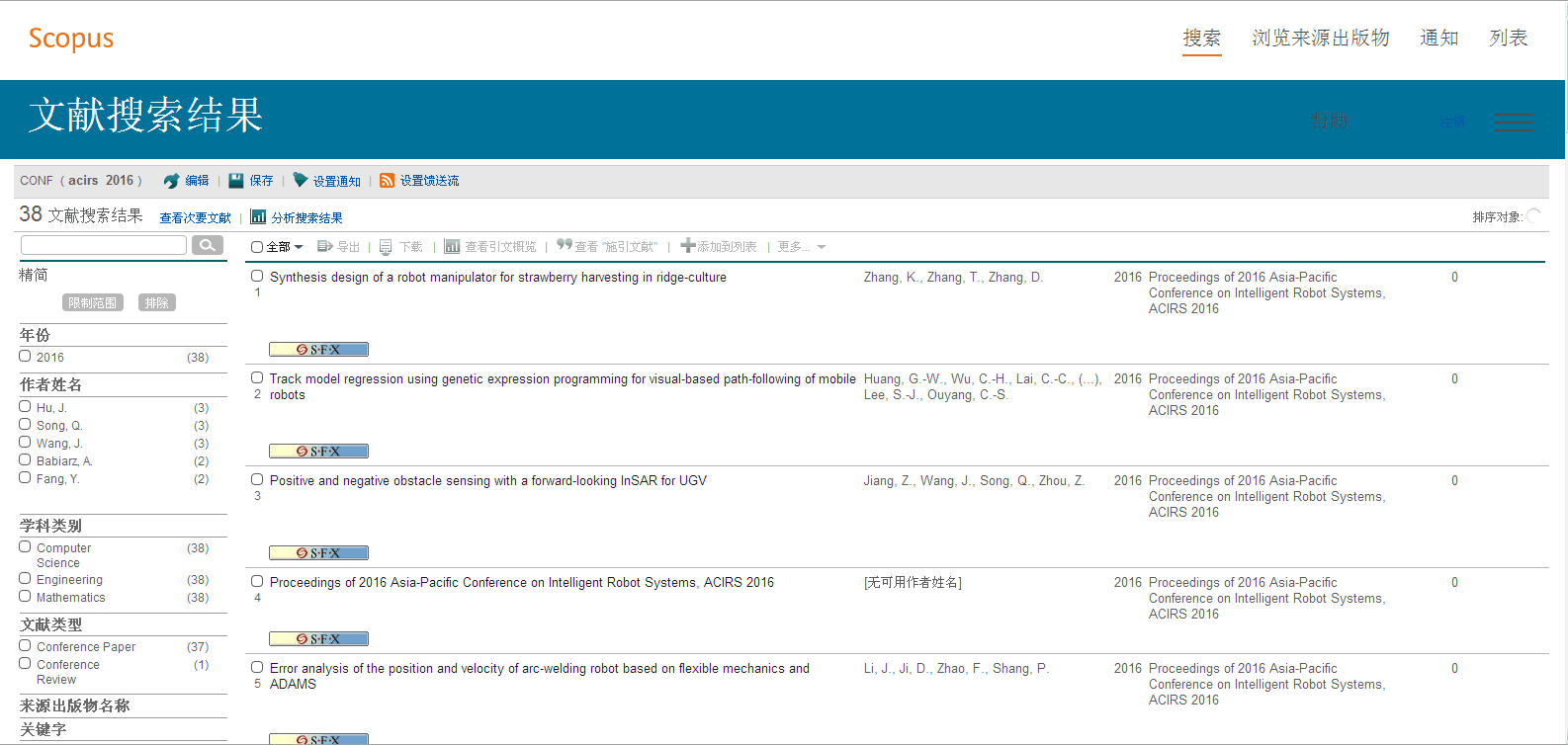Open Error analysis of arc-welding robot title
Image resolution: width=1568 pixels, height=745 pixels.
(540, 676)
